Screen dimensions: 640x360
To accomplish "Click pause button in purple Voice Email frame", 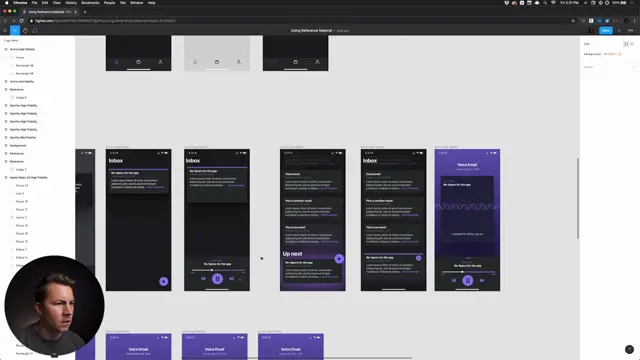I will pos(468,280).
